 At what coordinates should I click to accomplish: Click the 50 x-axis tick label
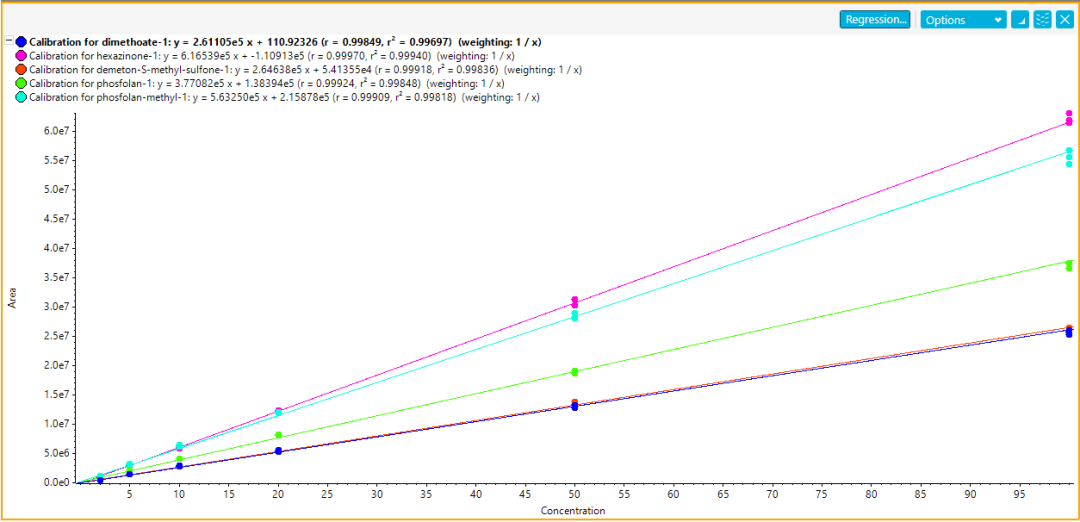pos(574,494)
